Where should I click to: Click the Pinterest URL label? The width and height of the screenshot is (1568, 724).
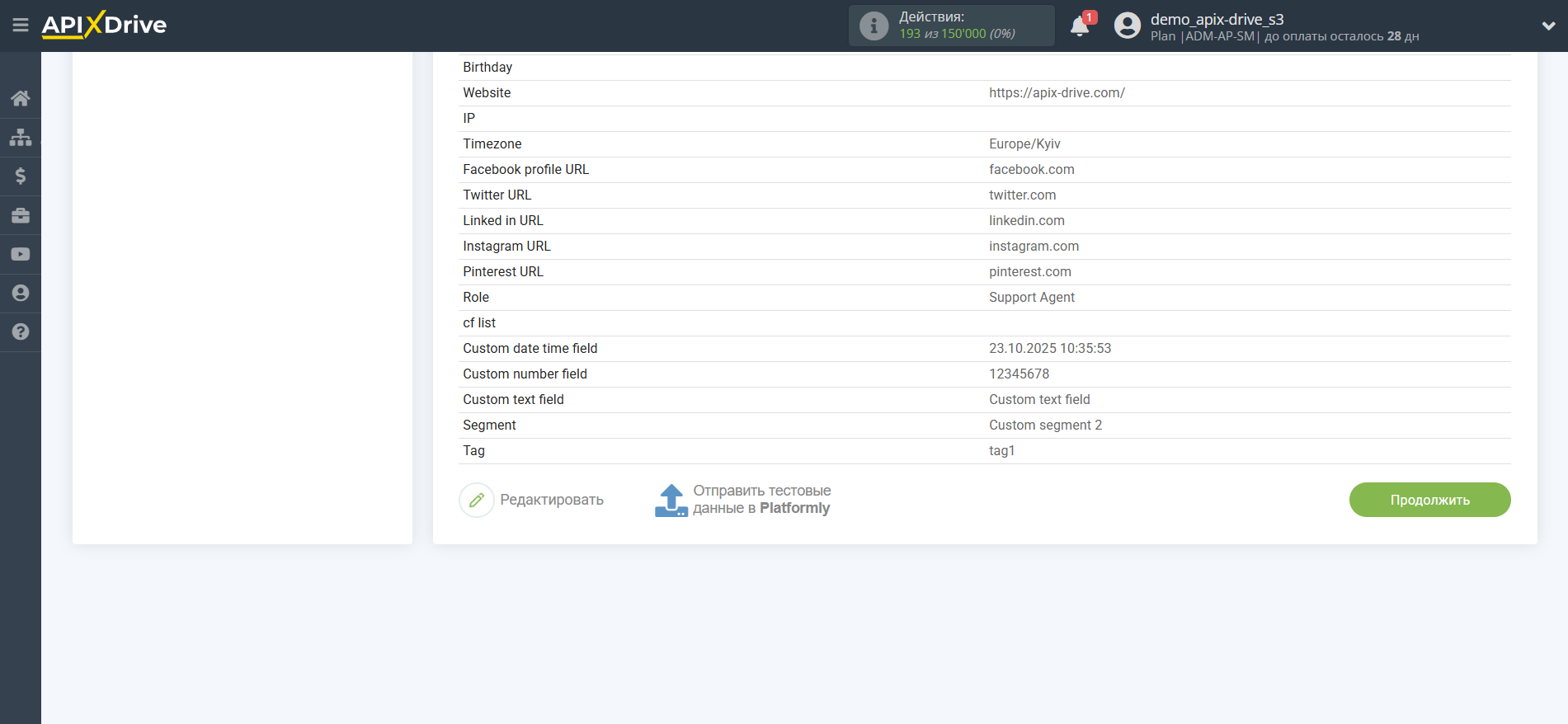pyautogui.click(x=502, y=272)
